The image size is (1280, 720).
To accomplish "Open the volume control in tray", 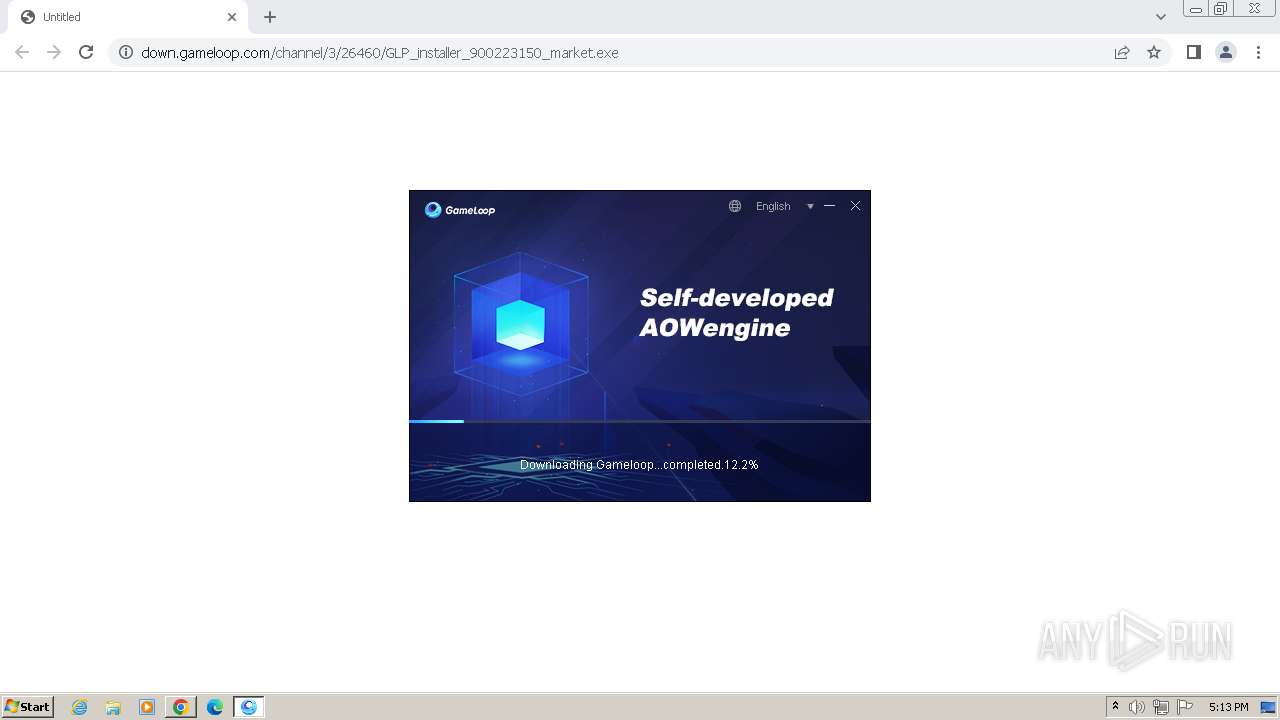I will pyautogui.click(x=1137, y=707).
